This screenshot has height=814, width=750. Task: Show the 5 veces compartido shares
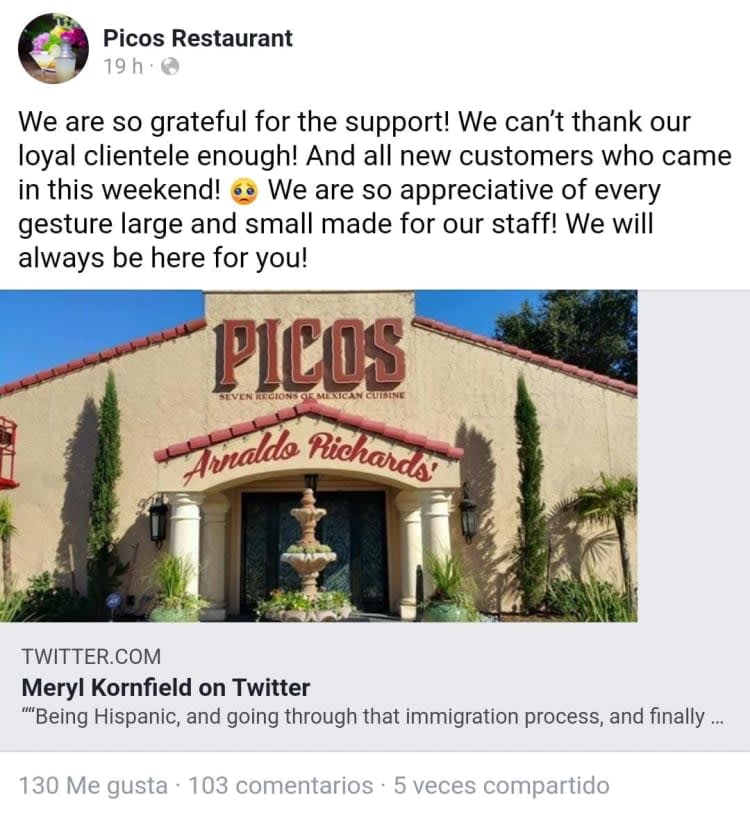501,785
